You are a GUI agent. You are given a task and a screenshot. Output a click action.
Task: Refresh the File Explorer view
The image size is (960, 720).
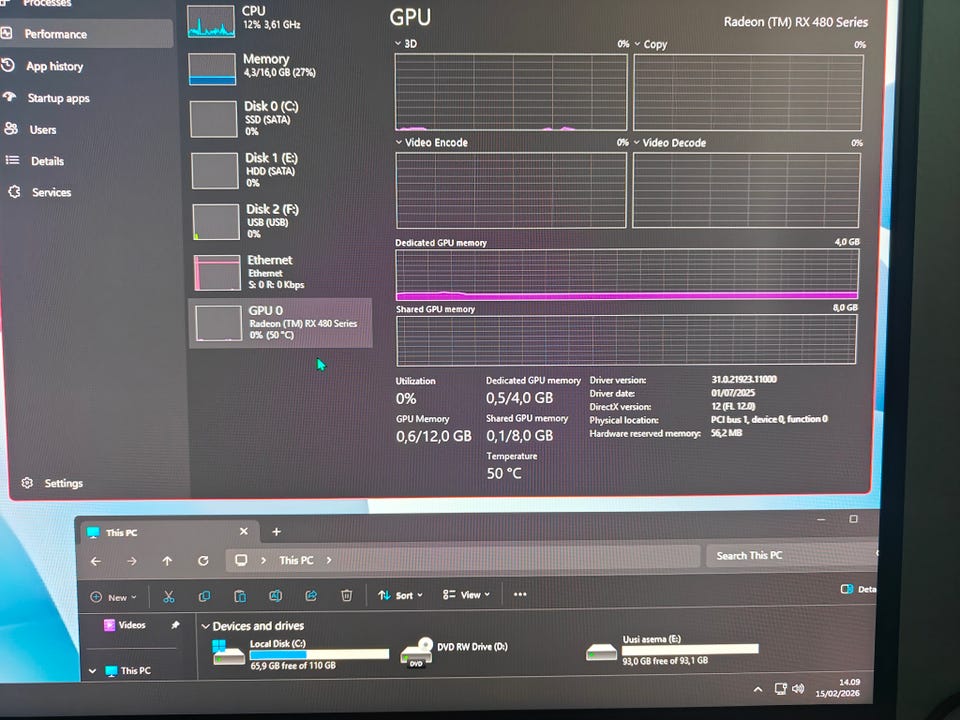pyautogui.click(x=203, y=560)
